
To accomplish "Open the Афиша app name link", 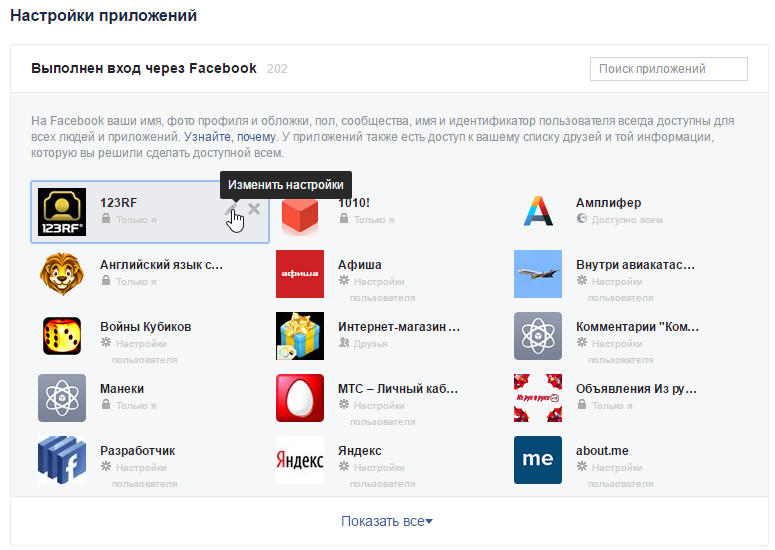I will coord(360,265).
